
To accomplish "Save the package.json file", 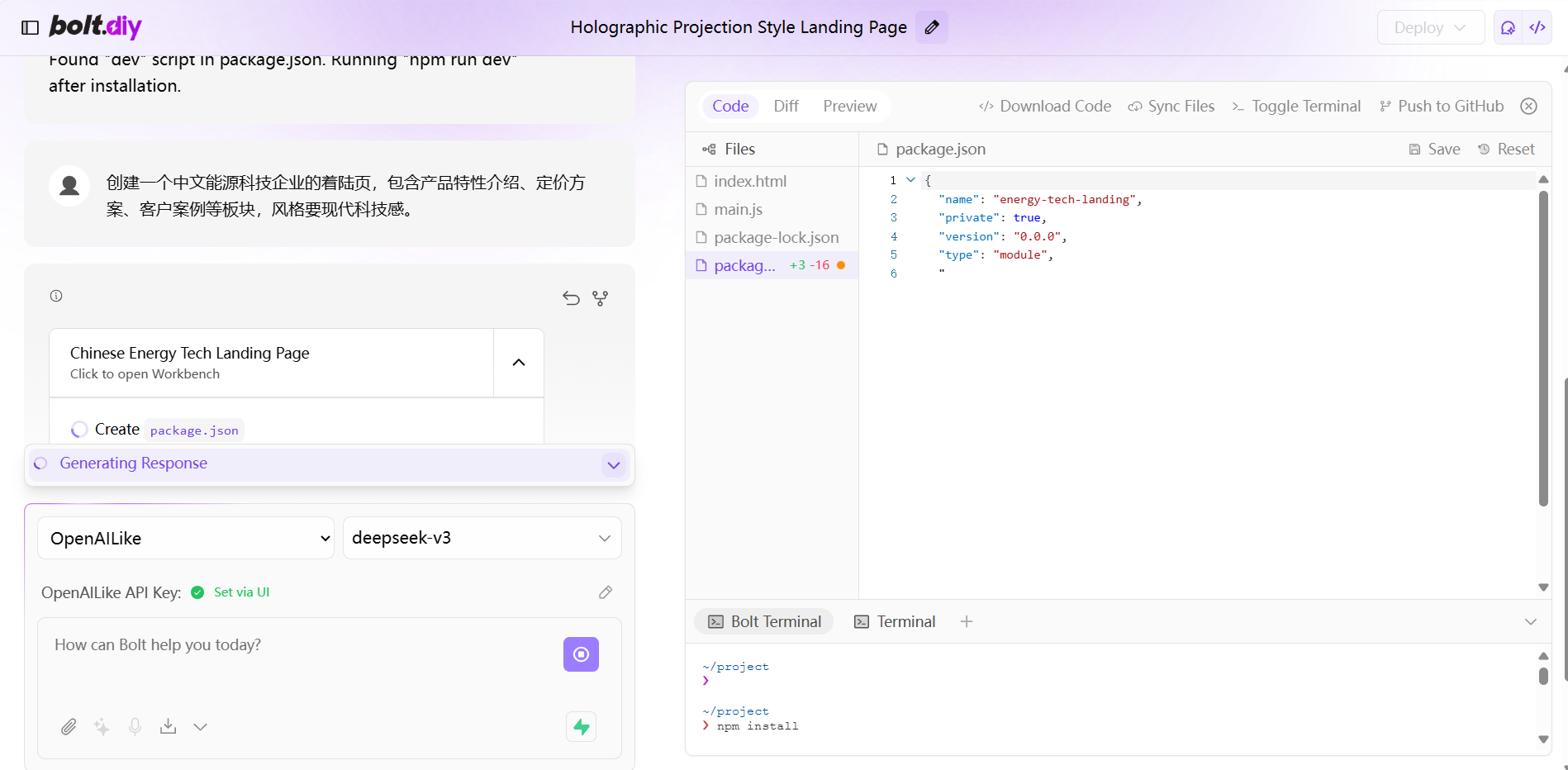I will tap(1434, 149).
